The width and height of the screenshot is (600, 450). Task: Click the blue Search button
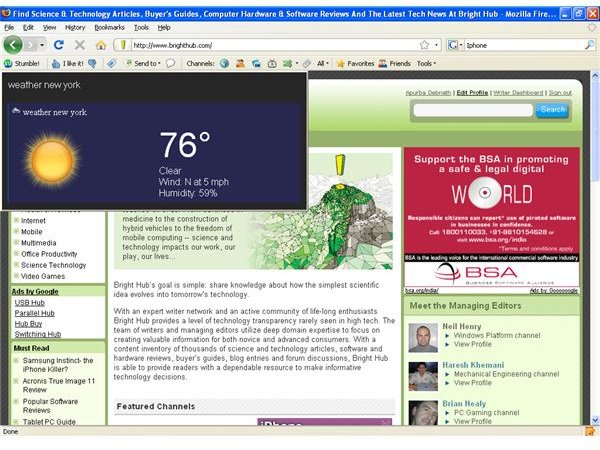pos(552,110)
